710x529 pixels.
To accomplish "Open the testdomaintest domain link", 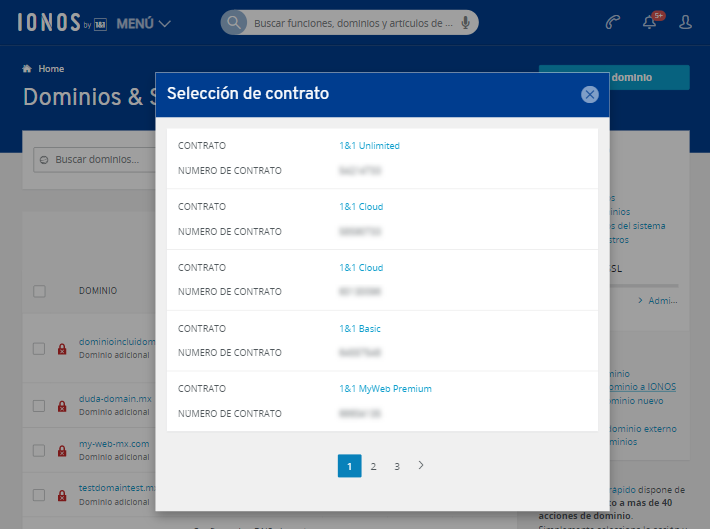I will click(x=117, y=488).
